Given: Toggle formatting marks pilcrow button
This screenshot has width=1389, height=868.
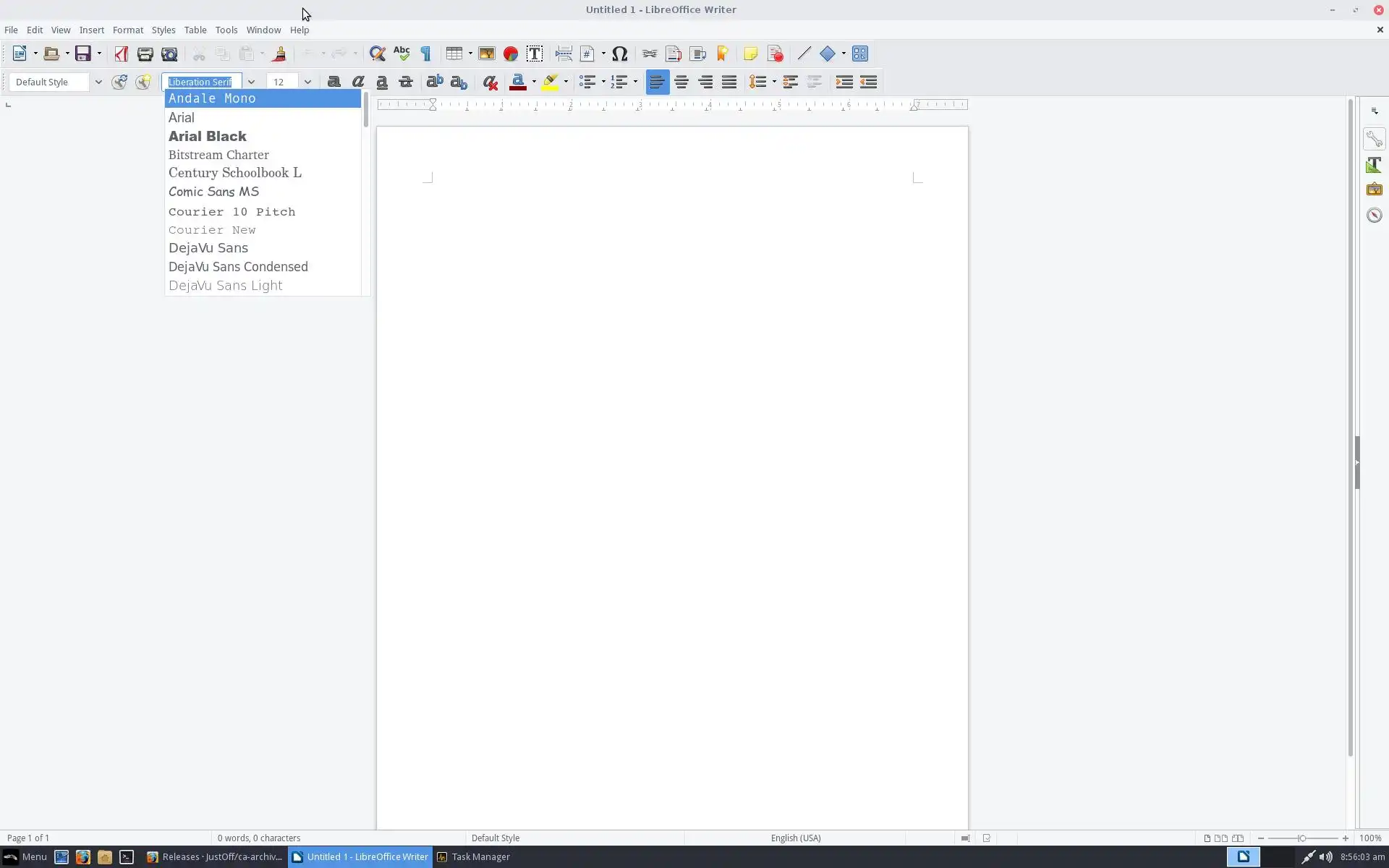Looking at the screenshot, I should (426, 54).
